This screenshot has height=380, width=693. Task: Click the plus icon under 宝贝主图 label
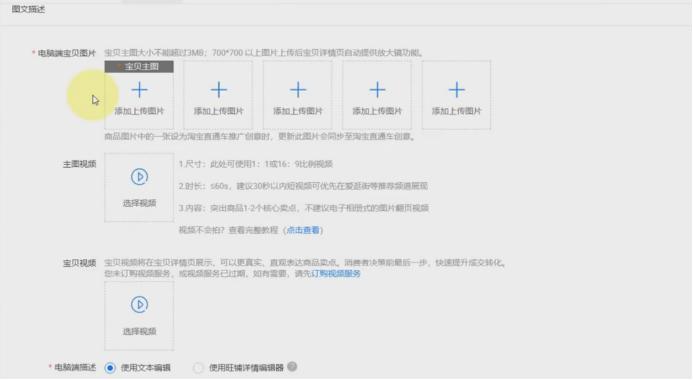[139, 90]
